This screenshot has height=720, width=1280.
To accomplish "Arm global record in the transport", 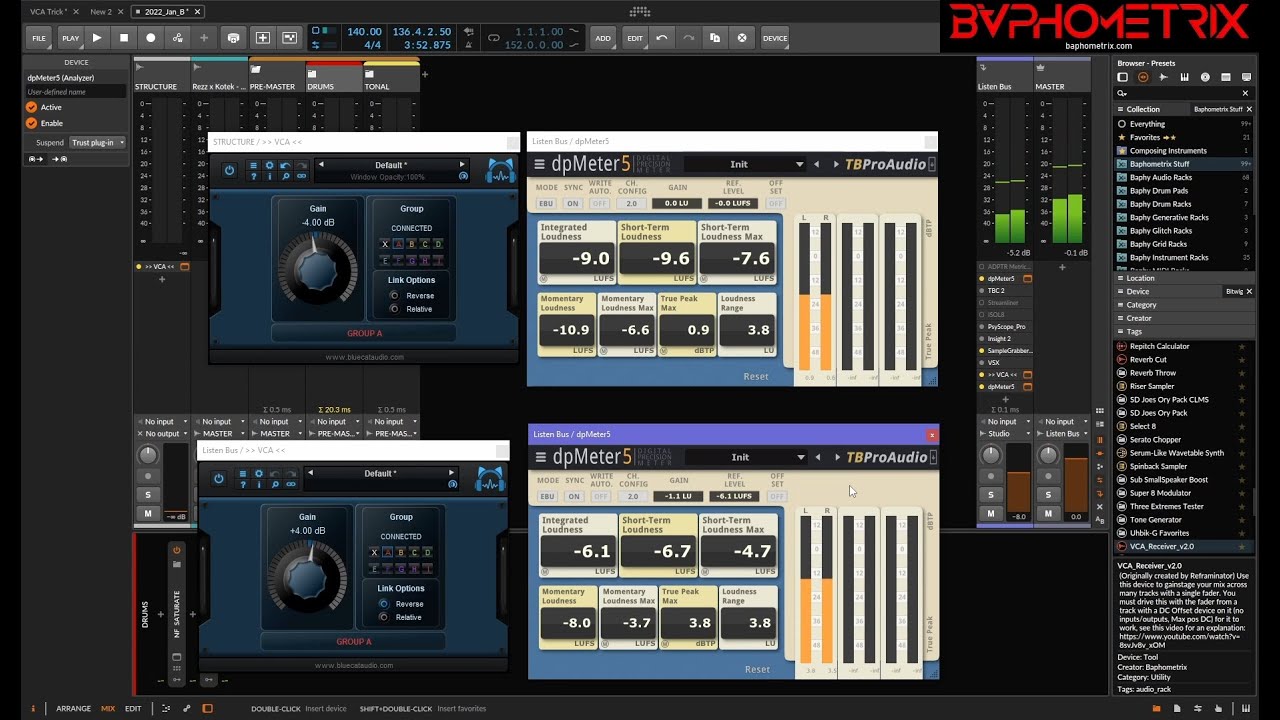I will [x=151, y=38].
